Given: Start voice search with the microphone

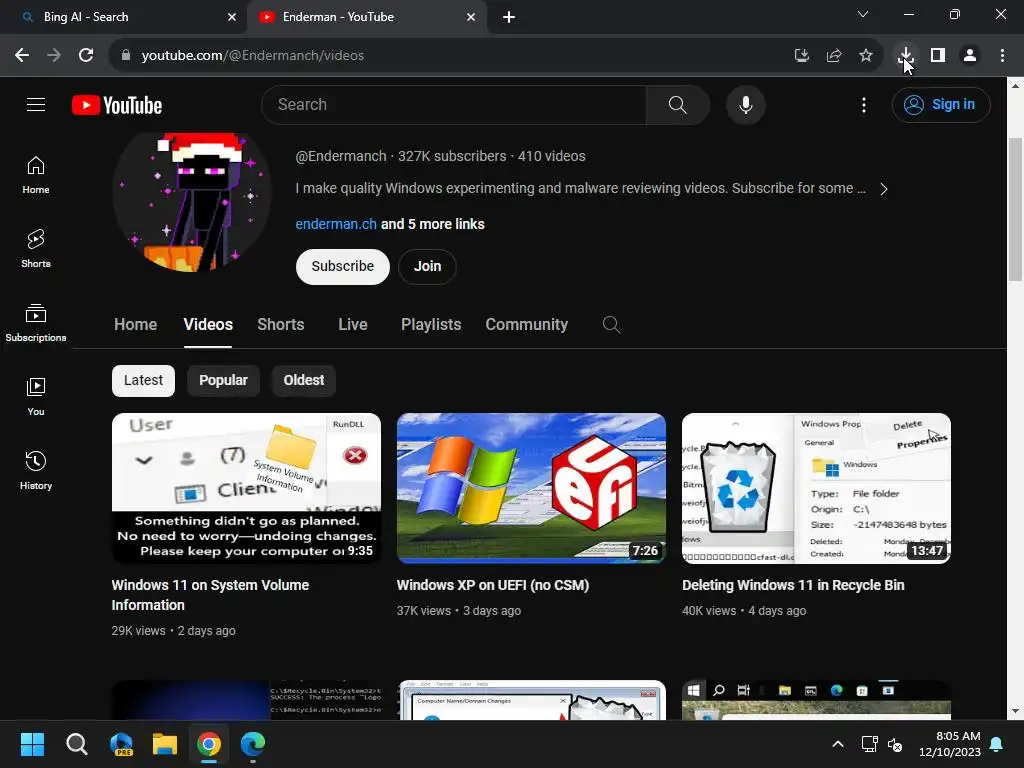Looking at the screenshot, I should (745, 104).
